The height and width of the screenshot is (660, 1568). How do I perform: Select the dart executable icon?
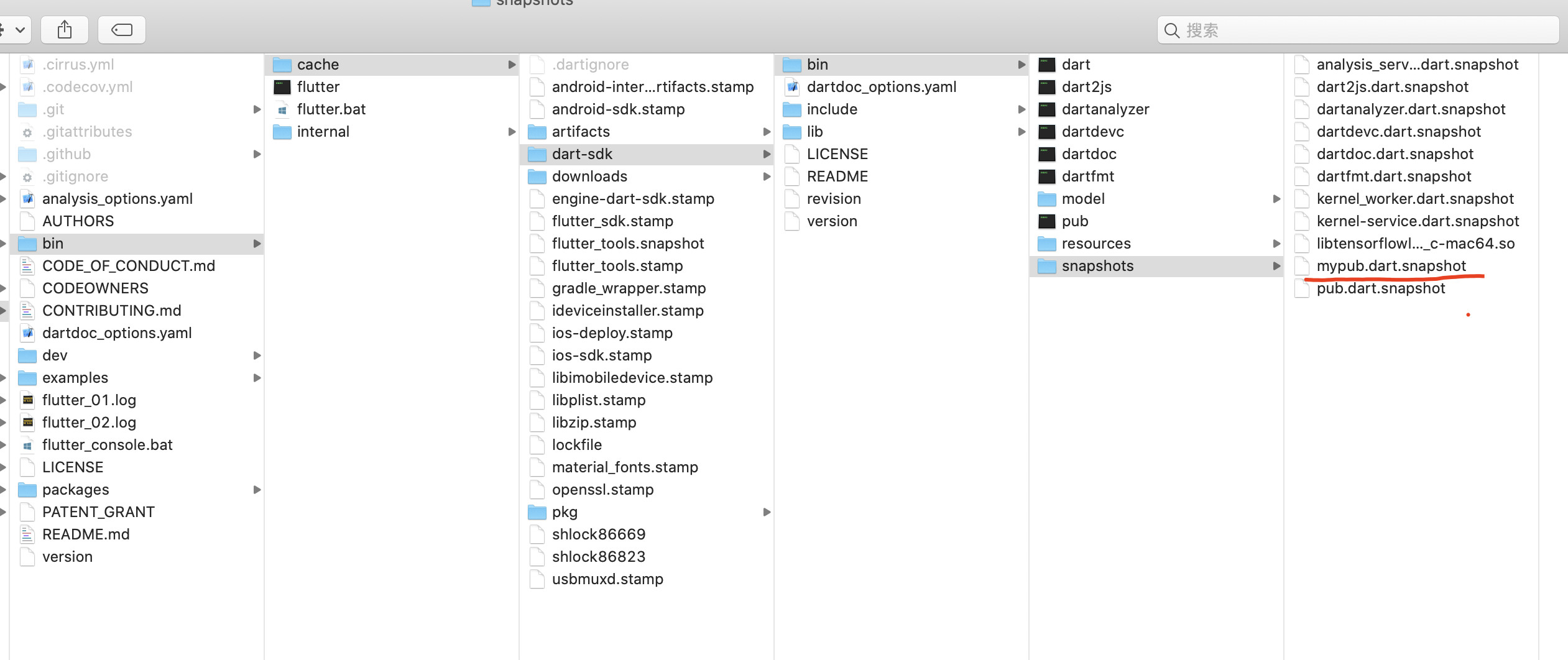(x=1047, y=65)
